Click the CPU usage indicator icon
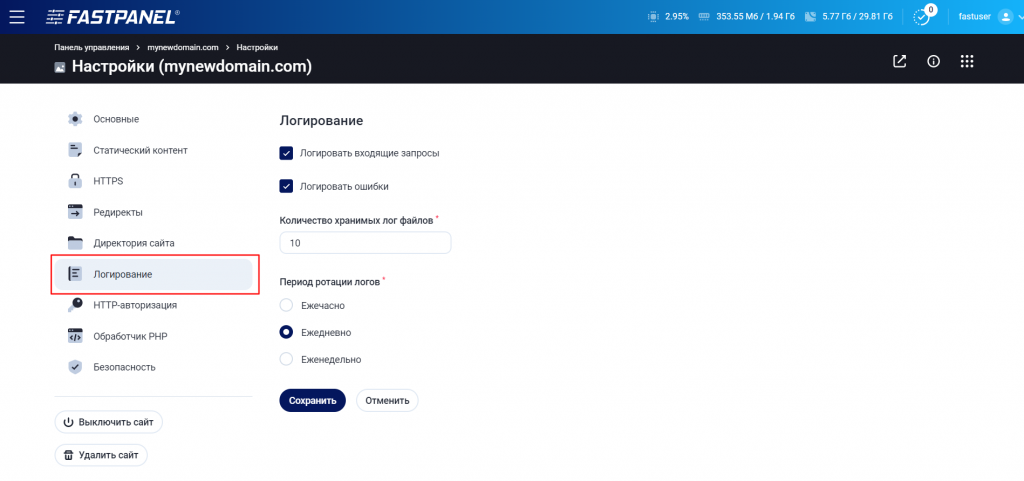This screenshot has height=481, width=1024. coord(653,17)
